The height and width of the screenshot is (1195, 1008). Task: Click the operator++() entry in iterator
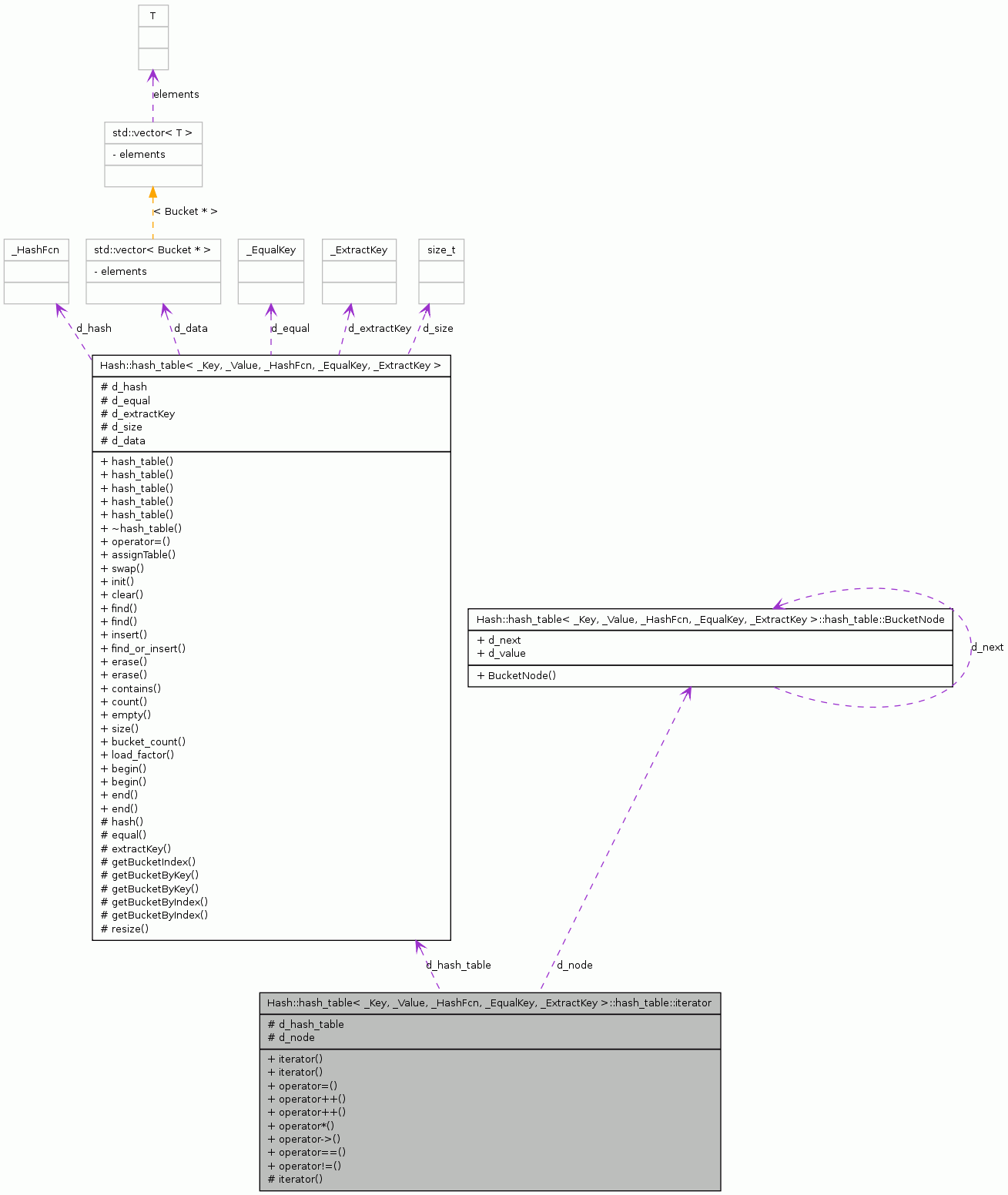click(x=306, y=1100)
